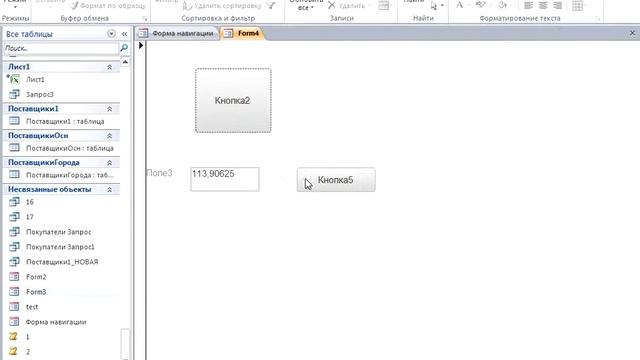Screen dimensions: 640x360
Task: Collapse the ПоставщикиГорода group
Action: point(109,162)
